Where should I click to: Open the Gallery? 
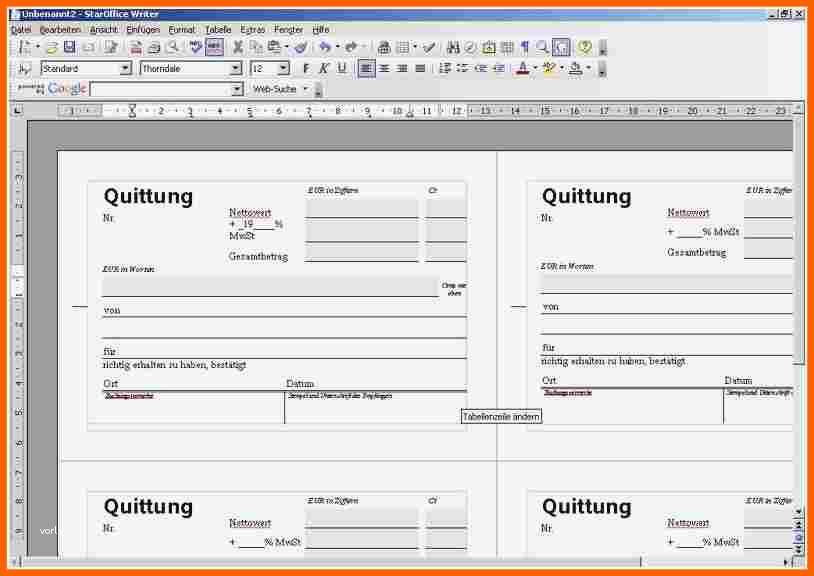click(x=489, y=47)
